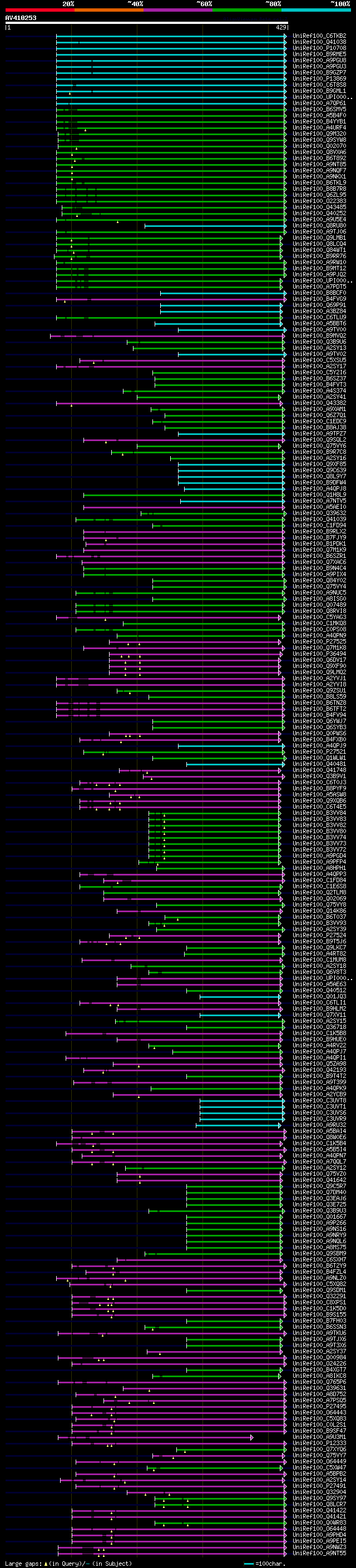
Task: Click the short purple bar for UniRef100_A9U3M1
Action: 156,1437
